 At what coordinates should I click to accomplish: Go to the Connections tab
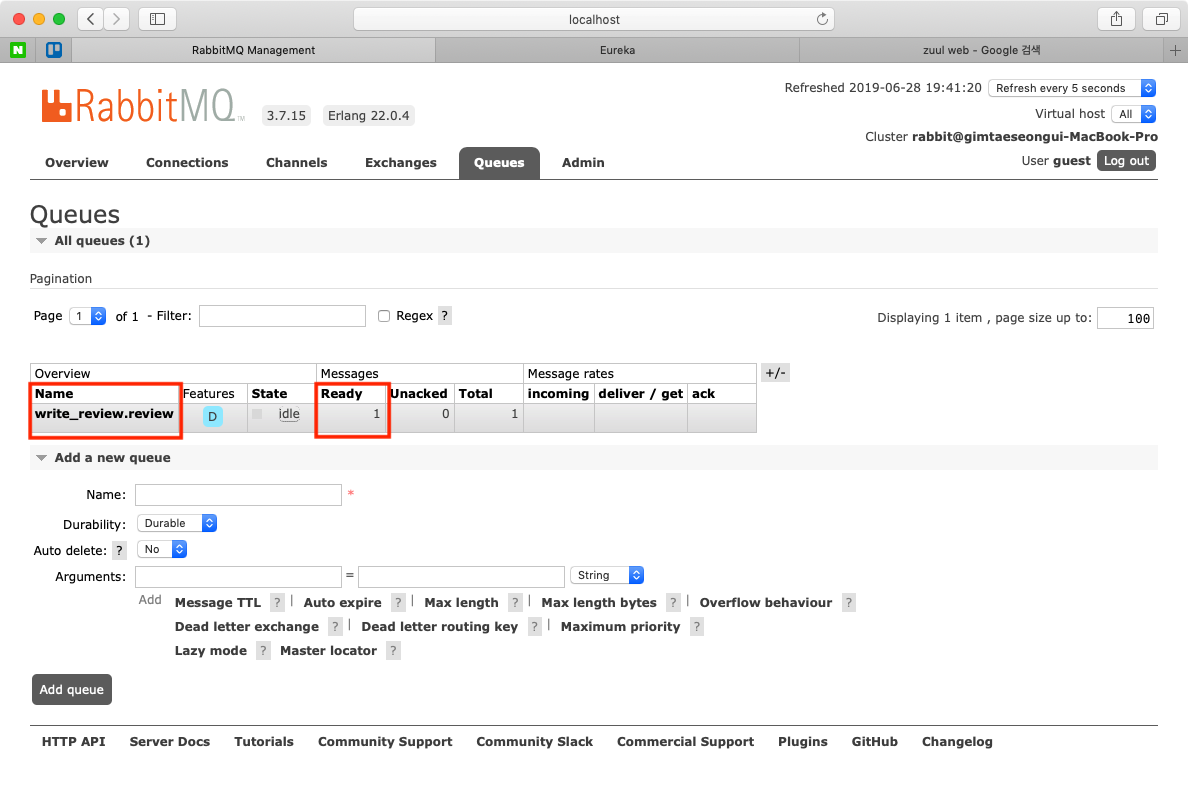(x=187, y=163)
